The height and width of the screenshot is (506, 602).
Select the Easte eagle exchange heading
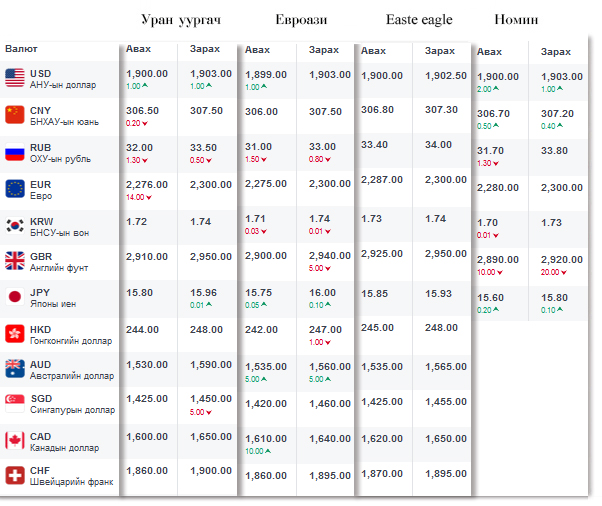[x=419, y=20]
